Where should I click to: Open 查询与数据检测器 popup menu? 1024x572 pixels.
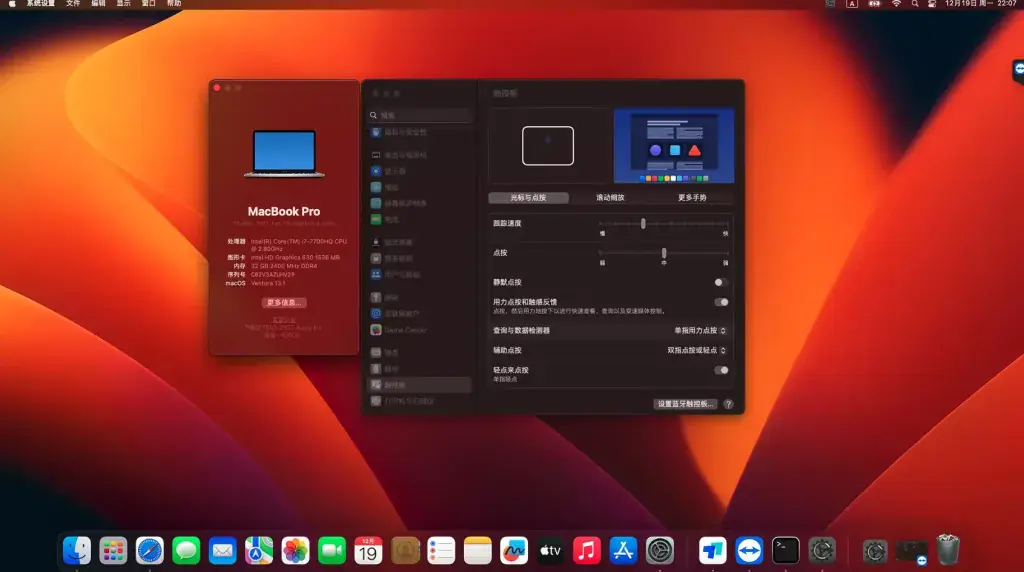coord(700,331)
